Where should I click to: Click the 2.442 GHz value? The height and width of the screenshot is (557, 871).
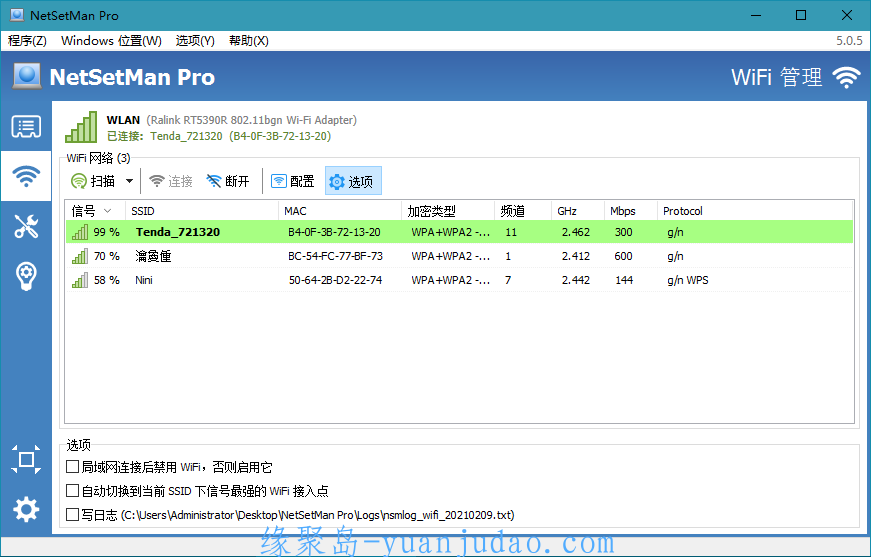point(575,280)
